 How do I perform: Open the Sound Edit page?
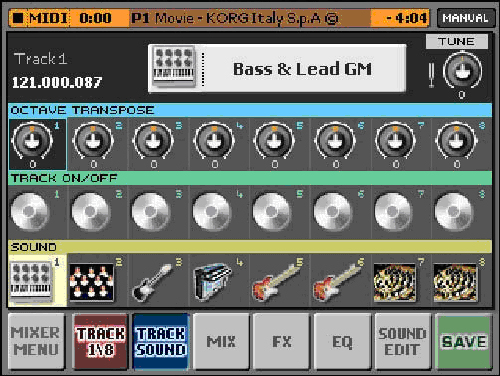403,341
